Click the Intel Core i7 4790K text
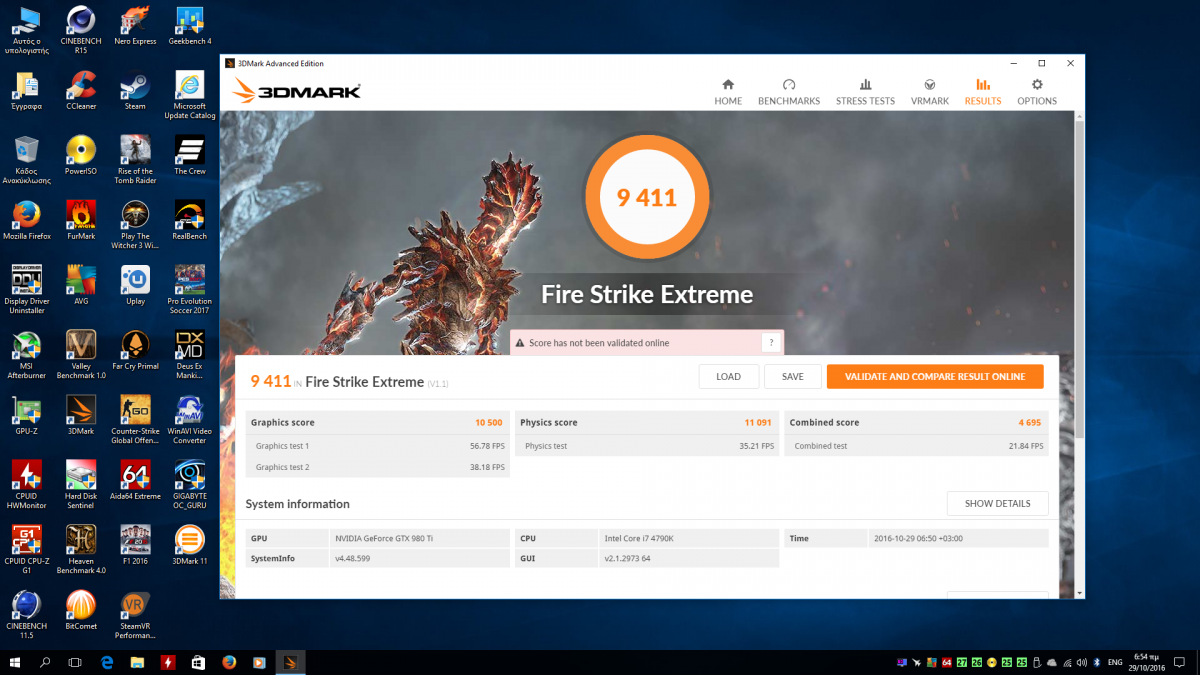 [x=641, y=538]
